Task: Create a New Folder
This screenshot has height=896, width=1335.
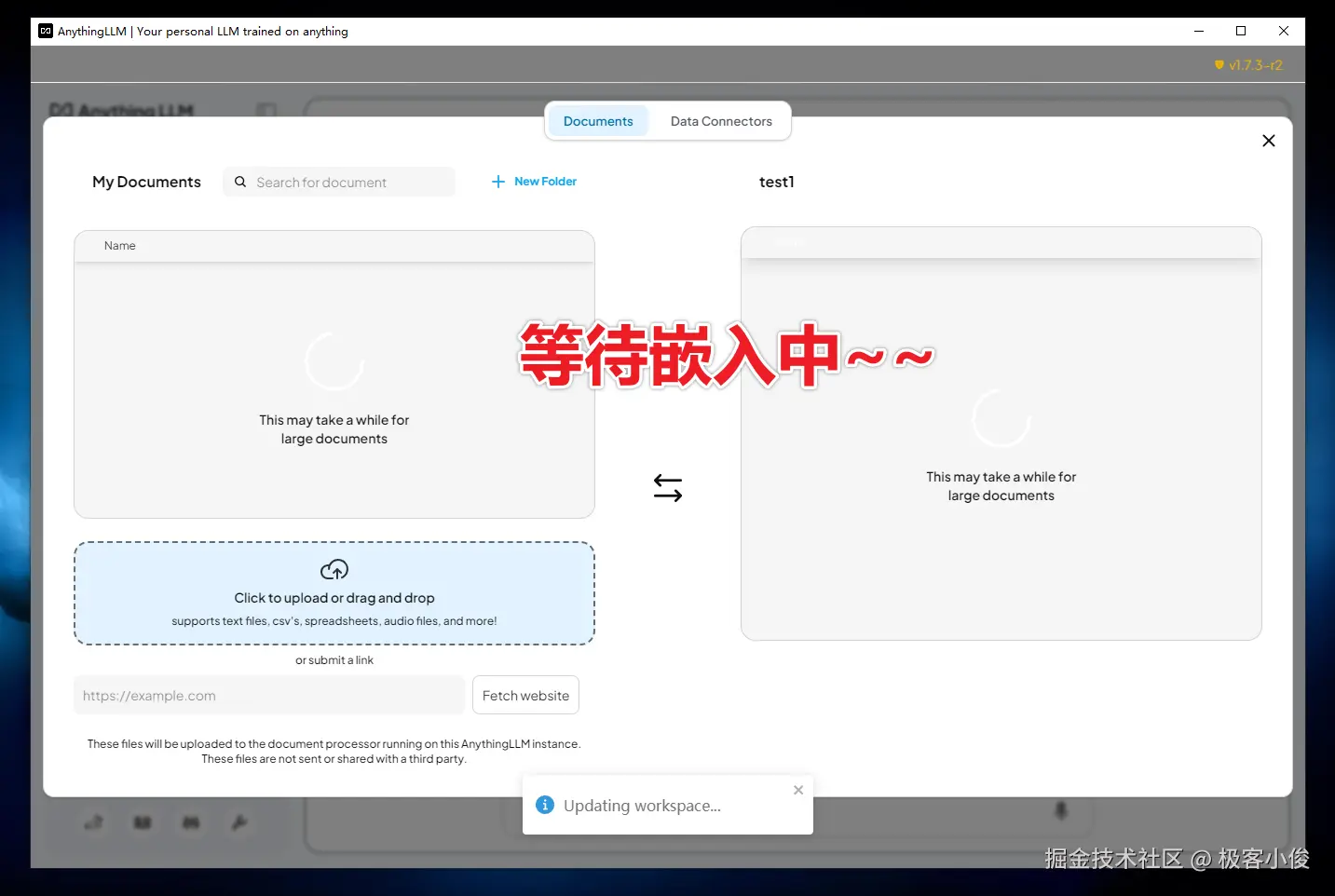Action: coord(534,182)
